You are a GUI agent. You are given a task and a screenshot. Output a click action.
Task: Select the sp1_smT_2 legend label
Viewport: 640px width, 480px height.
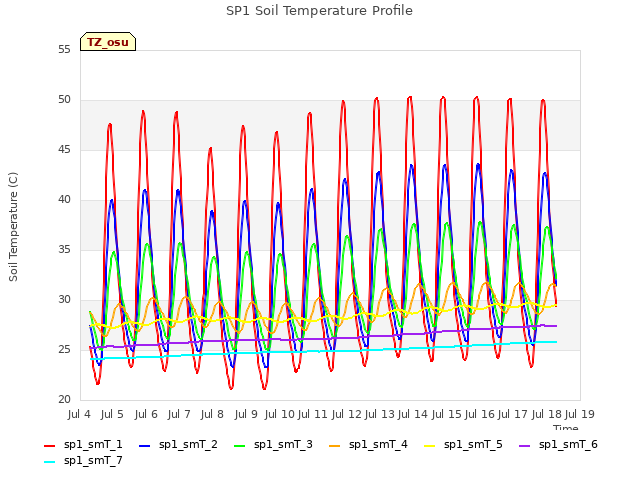[188, 444]
